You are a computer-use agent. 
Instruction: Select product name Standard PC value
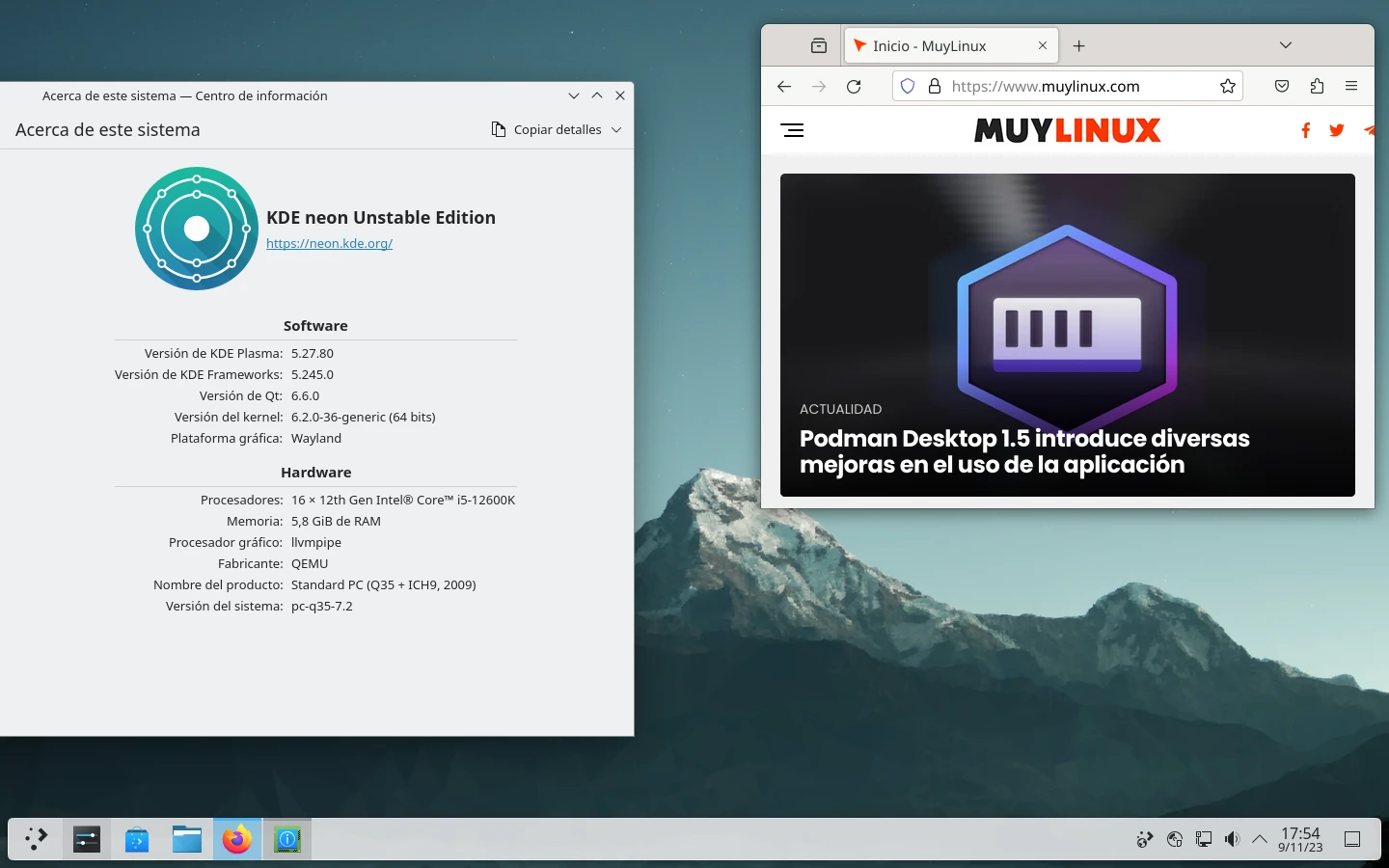click(384, 584)
